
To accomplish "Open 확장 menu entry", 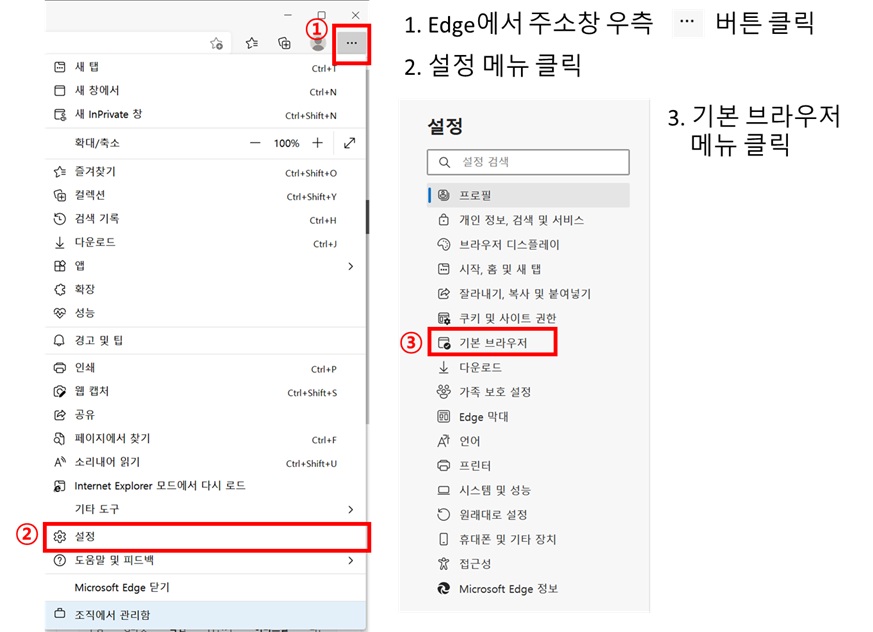I will click(x=205, y=290).
